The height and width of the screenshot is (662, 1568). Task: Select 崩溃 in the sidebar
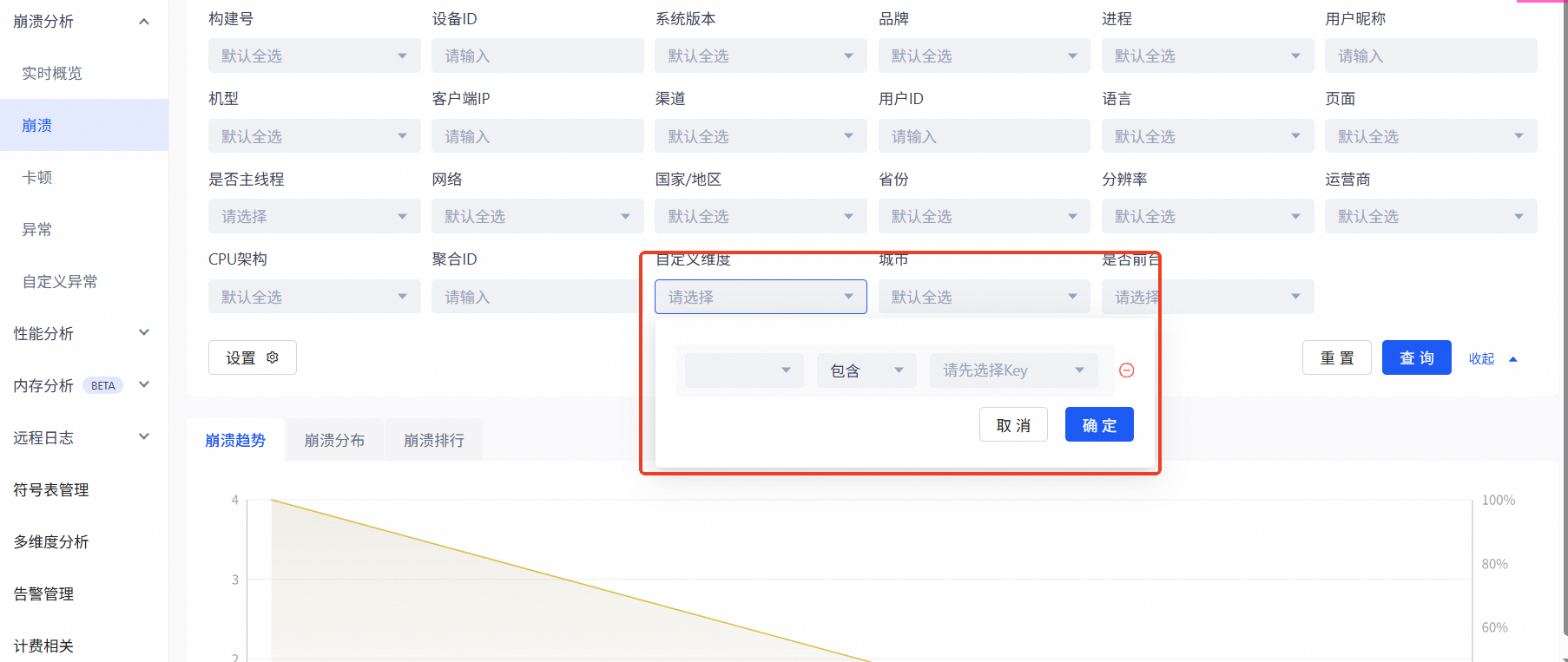pyautogui.click(x=84, y=125)
